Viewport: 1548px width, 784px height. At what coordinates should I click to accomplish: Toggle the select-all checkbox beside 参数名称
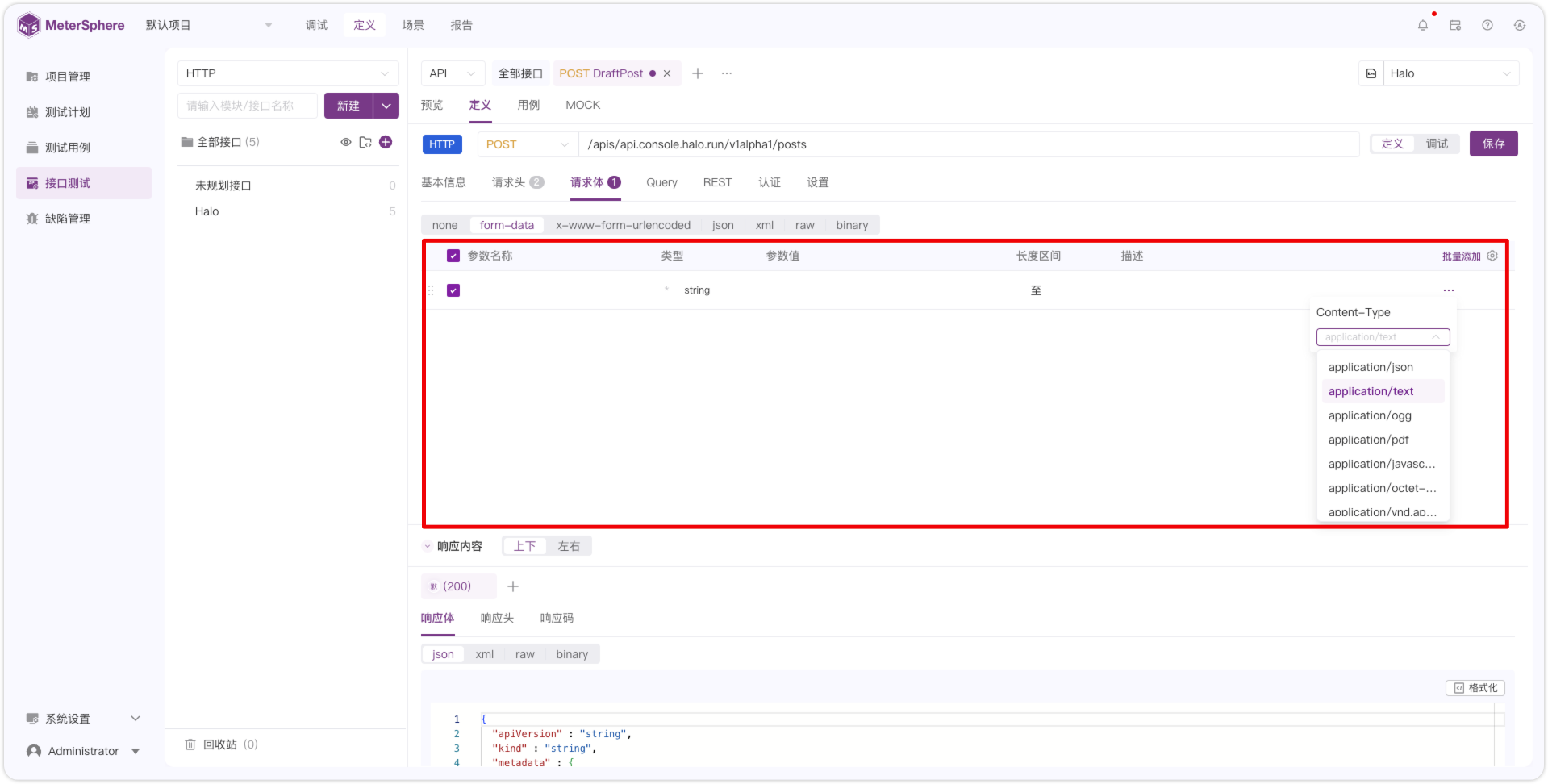(453, 256)
